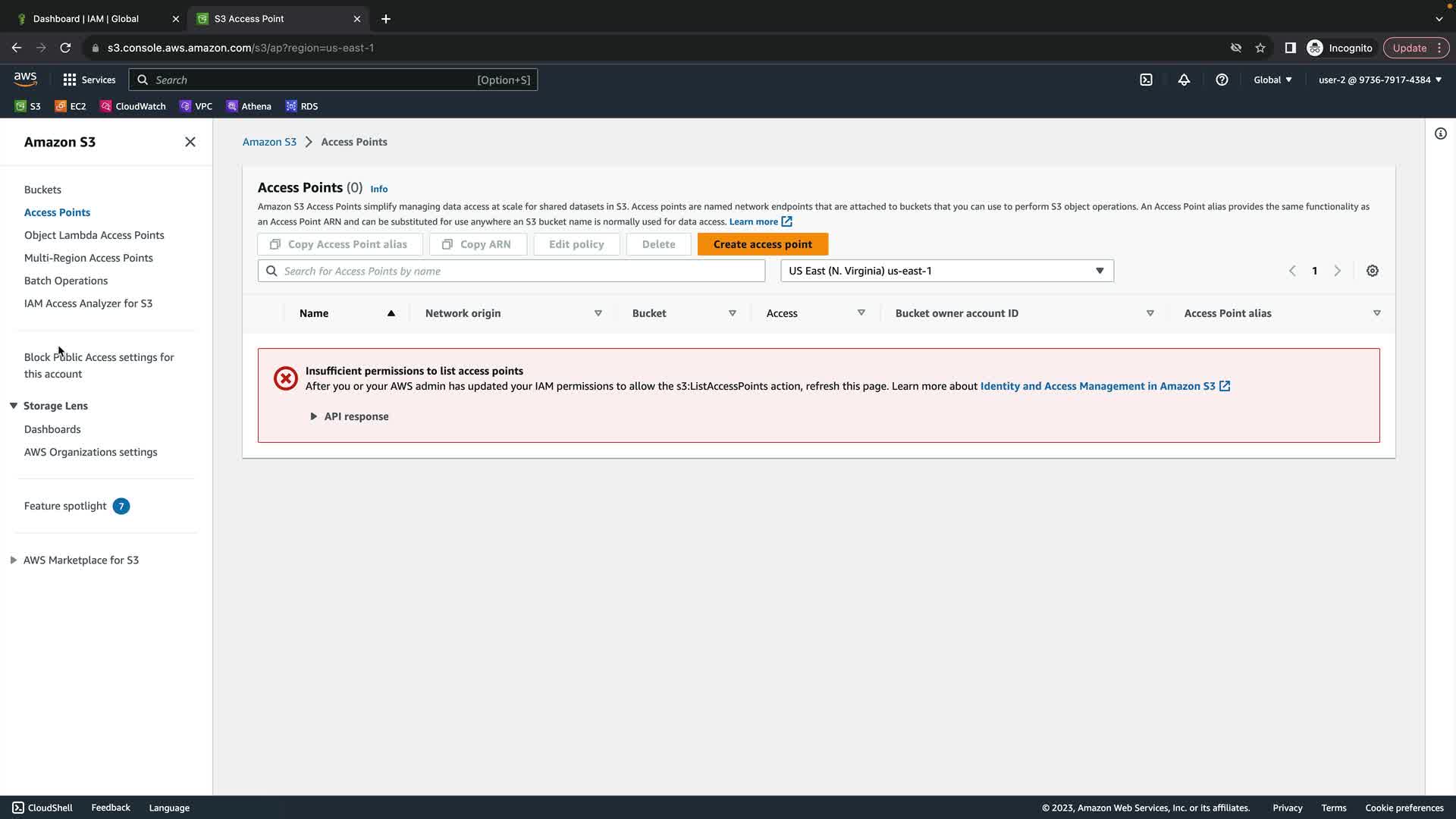This screenshot has height=819, width=1456.
Task: Open the Services grid menu
Action: pos(89,80)
